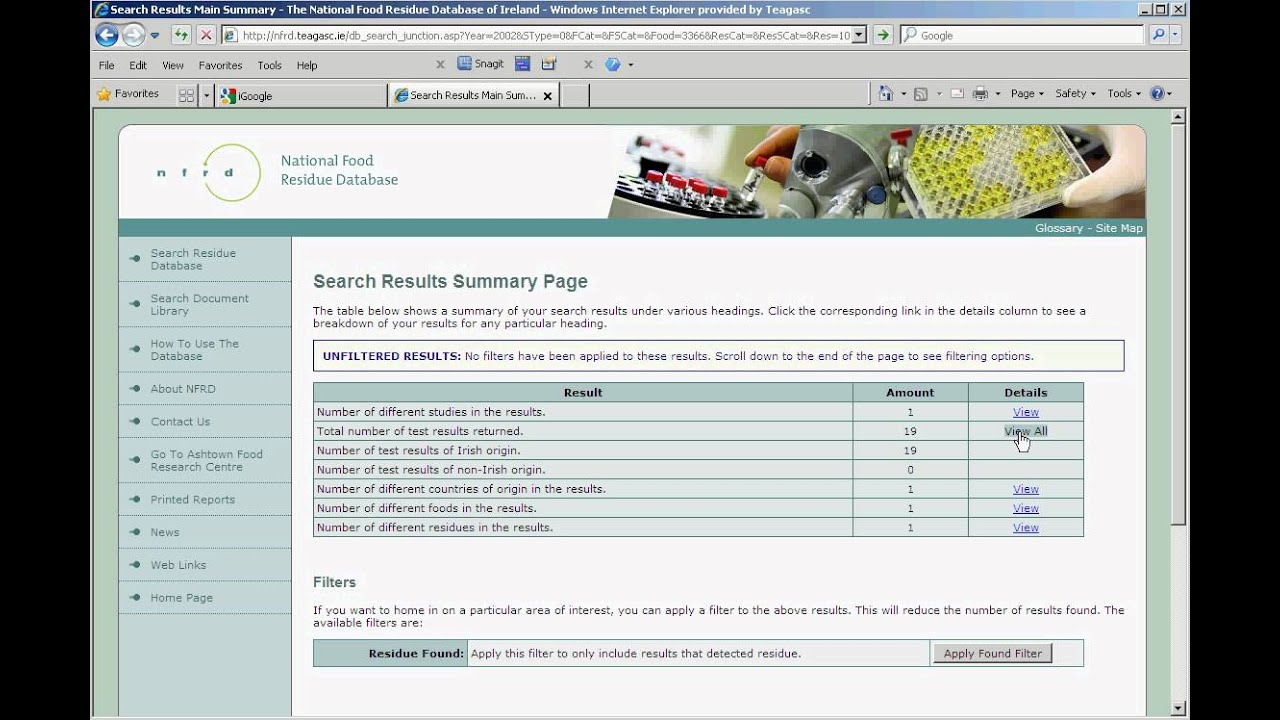Expand the address bar history dropdown

click(861, 35)
